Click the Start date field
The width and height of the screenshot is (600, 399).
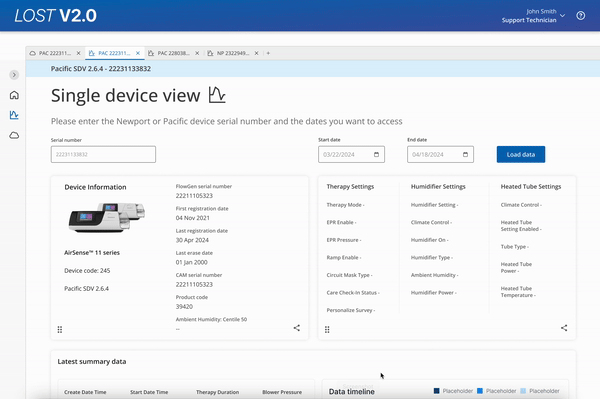pos(351,154)
